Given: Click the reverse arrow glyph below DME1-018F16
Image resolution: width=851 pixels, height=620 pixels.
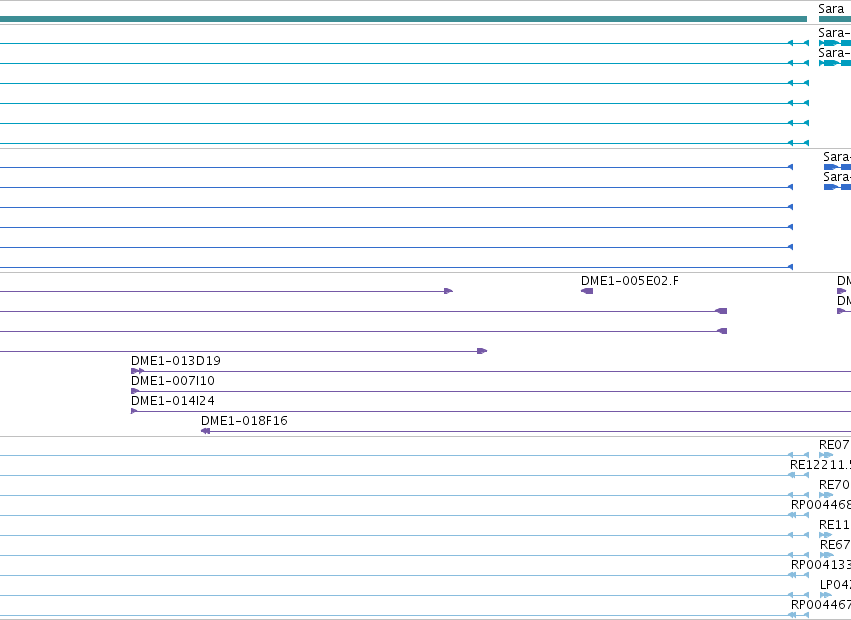Looking at the screenshot, I should [206, 431].
